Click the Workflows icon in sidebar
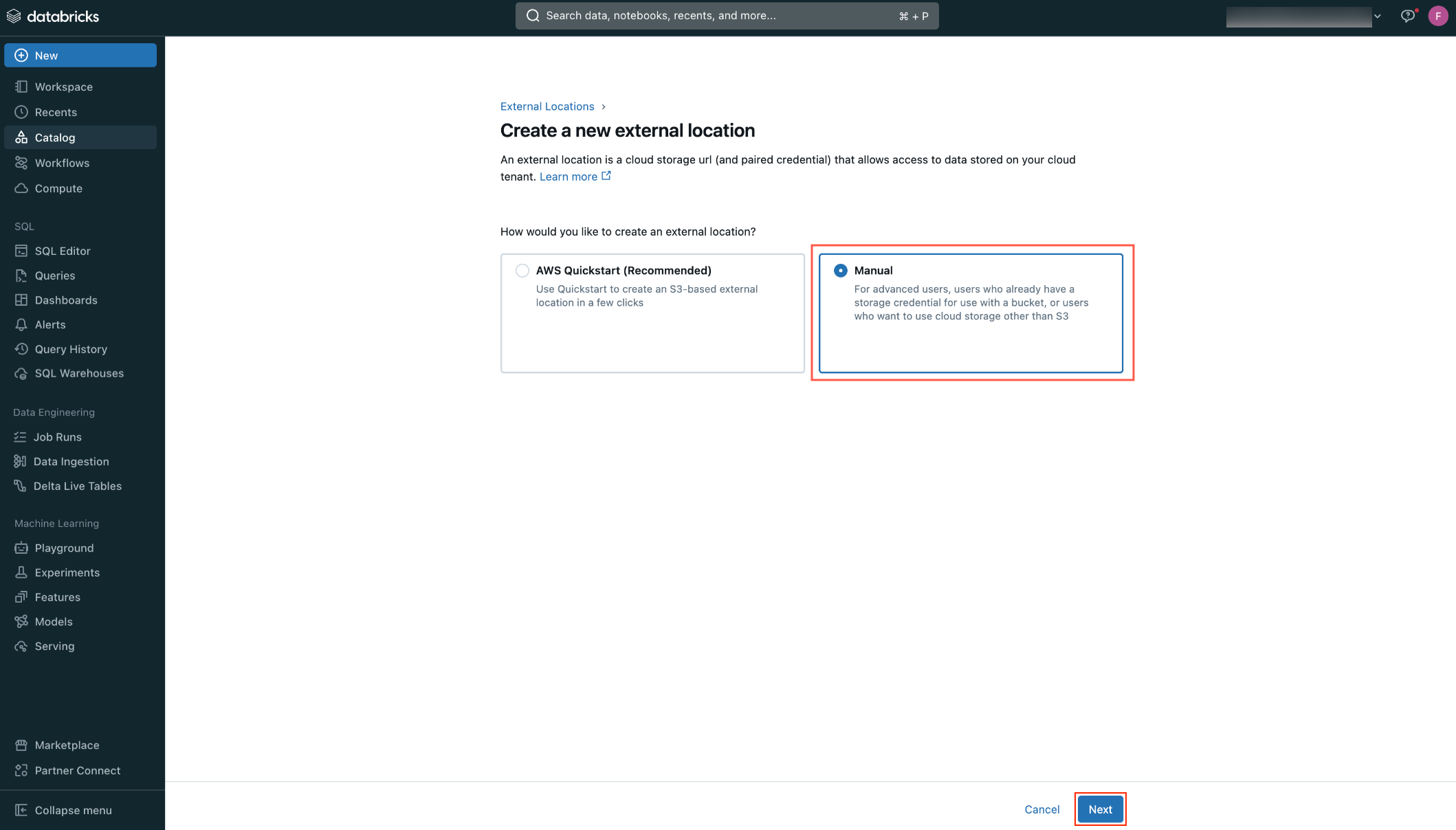Image resolution: width=1456 pixels, height=830 pixels. pos(21,163)
